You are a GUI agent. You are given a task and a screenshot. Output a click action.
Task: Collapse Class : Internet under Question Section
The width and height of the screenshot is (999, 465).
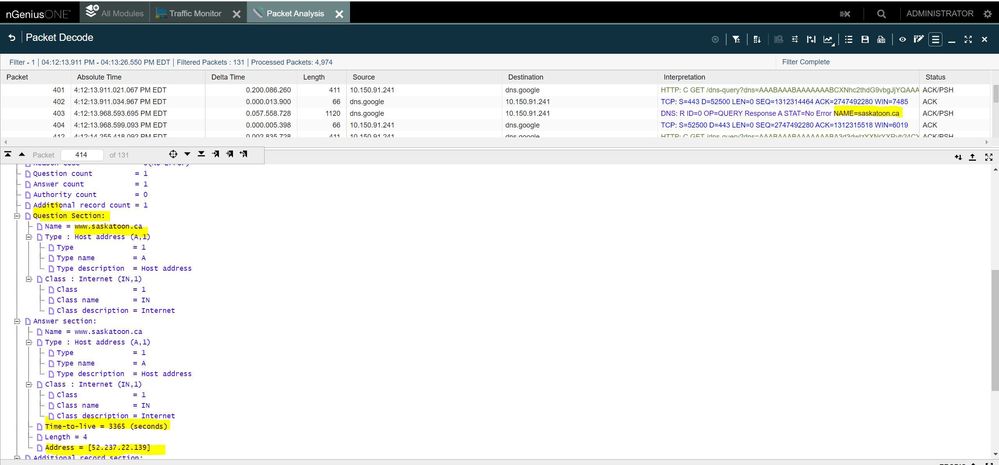point(29,279)
